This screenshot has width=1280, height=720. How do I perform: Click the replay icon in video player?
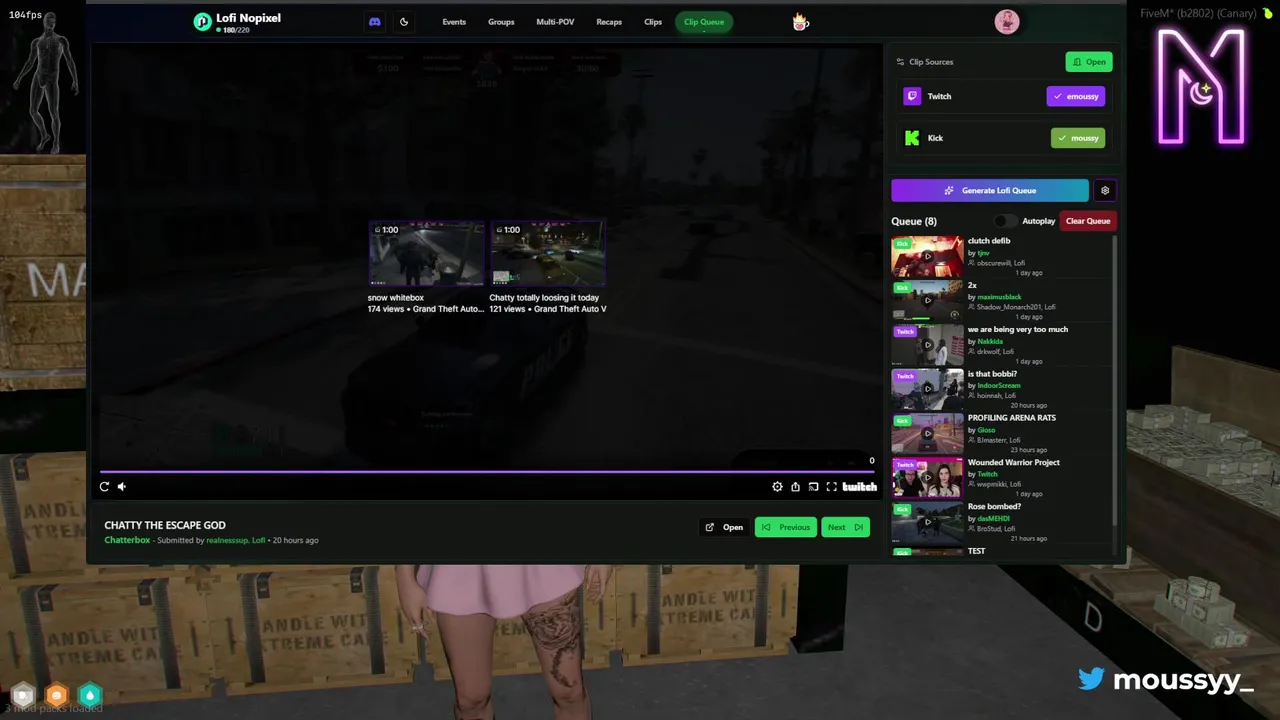tap(104, 486)
